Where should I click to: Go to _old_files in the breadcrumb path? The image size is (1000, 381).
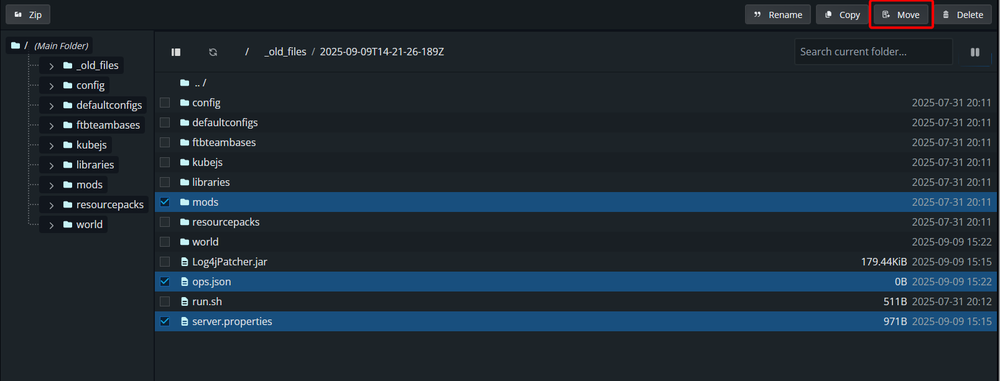point(285,52)
